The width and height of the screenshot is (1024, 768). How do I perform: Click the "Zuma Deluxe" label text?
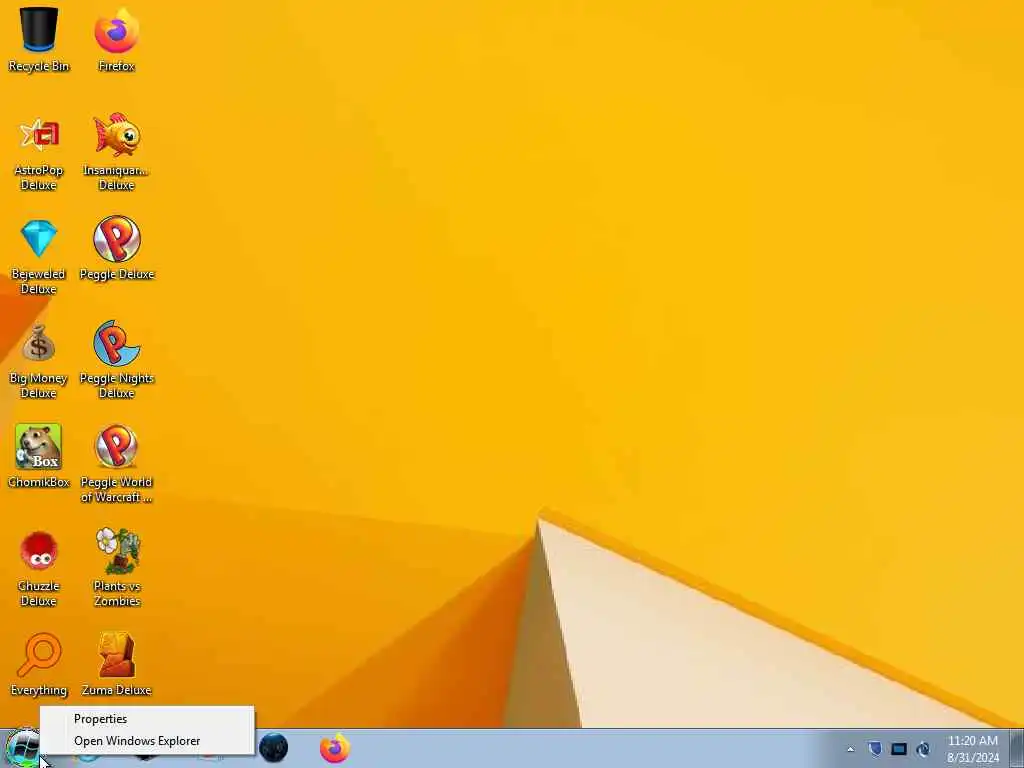pyautogui.click(x=116, y=690)
